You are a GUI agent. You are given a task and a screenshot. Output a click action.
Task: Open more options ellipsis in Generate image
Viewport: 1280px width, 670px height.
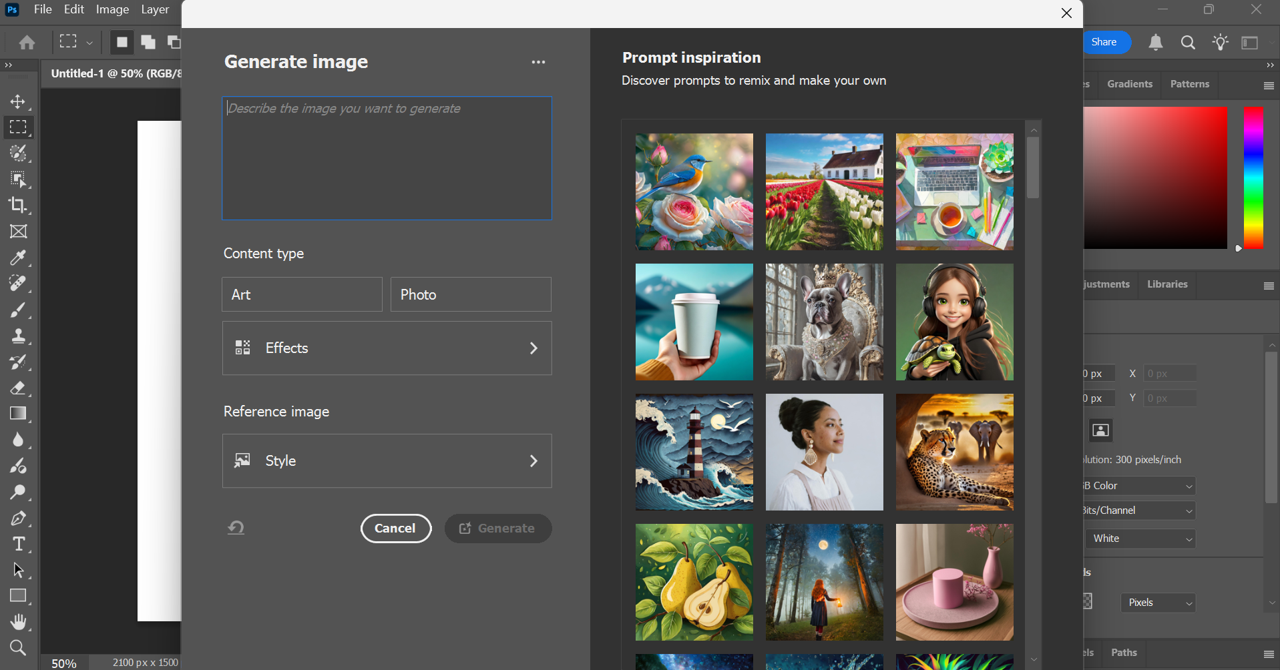point(538,62)
